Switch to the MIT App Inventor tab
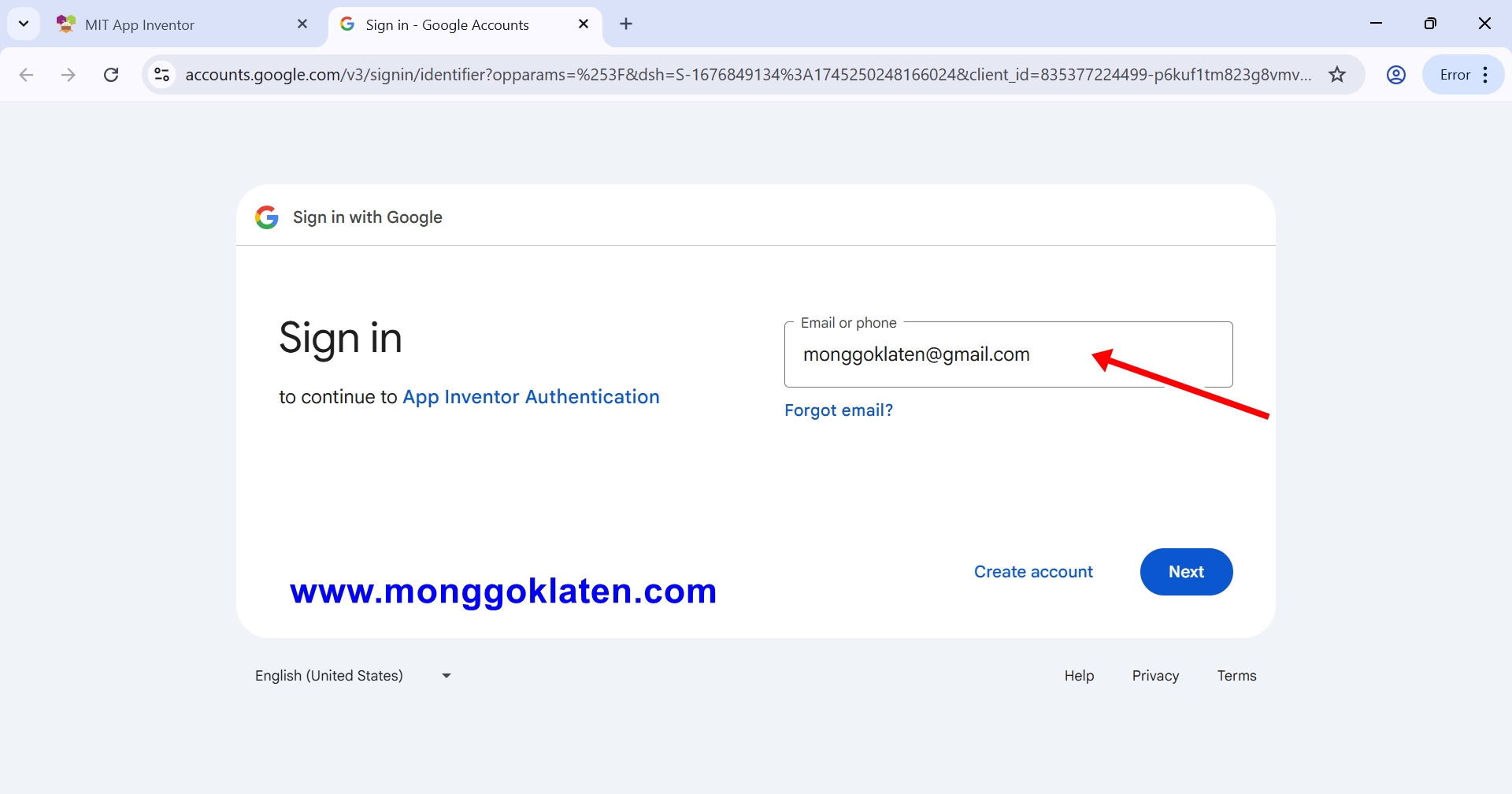 click(x=181, y=24)
